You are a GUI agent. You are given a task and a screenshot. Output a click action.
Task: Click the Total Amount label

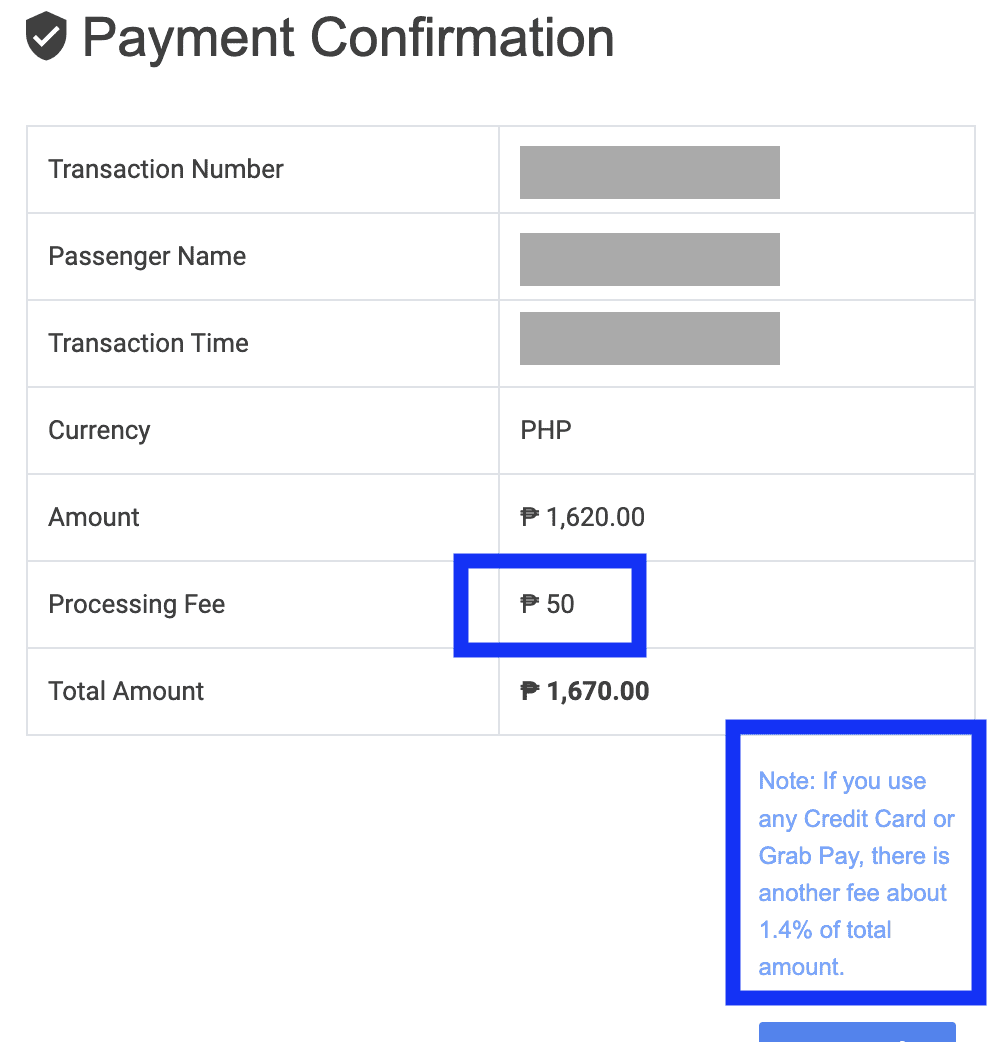[126, 691]
